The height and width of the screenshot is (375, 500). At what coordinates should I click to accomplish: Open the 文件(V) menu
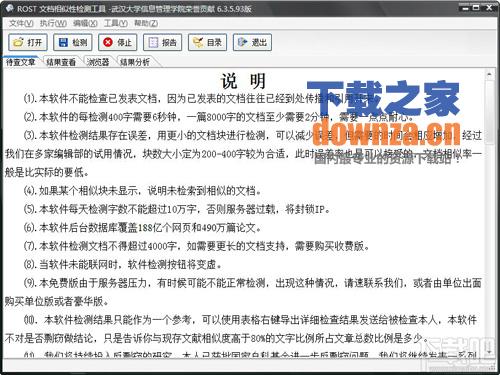point(21,23)
